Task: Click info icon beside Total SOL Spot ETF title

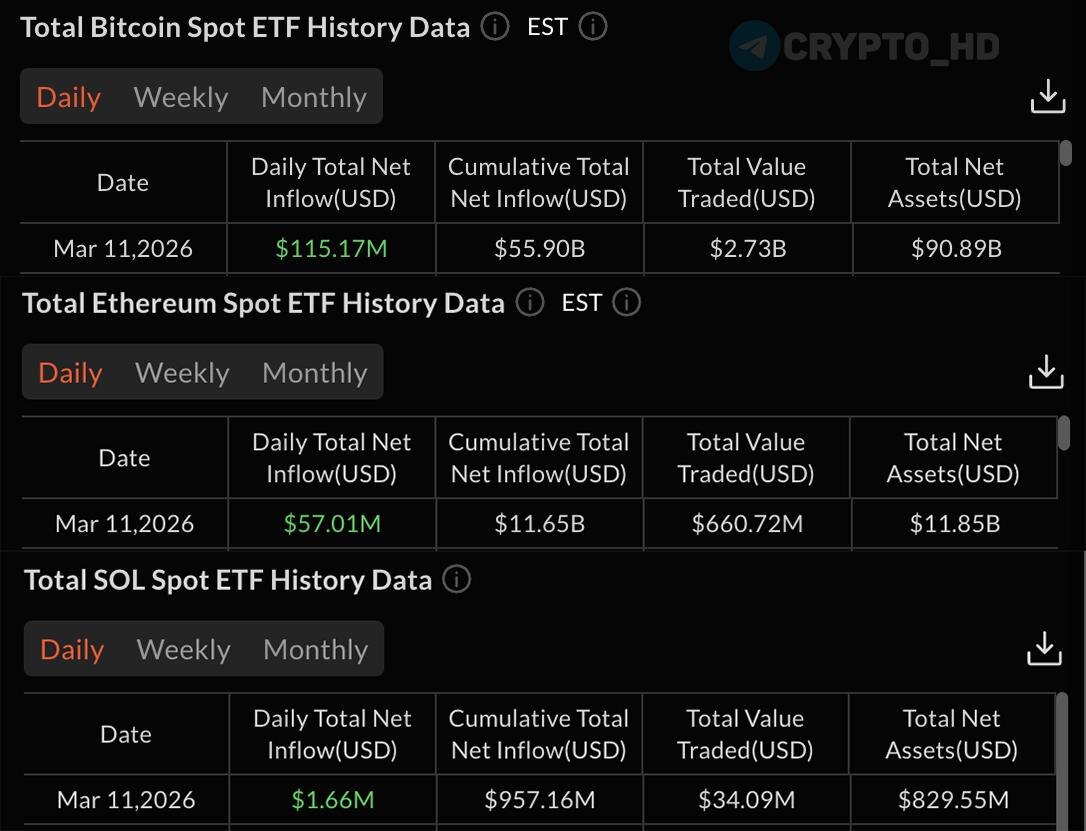Action: (457, 580)
